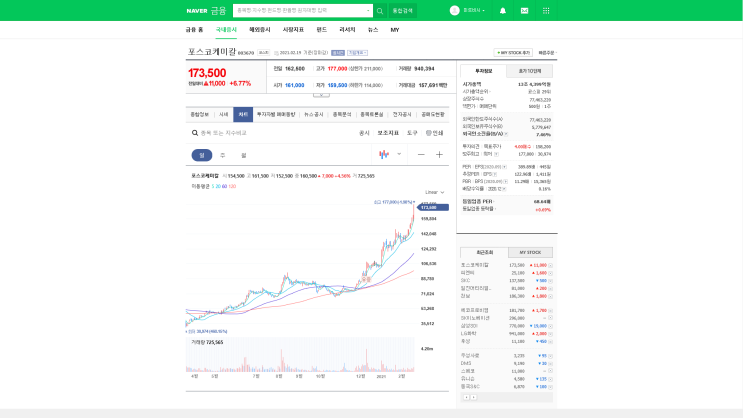
Task: Expand the PER EPS period arrow
Action: (504, 167)
